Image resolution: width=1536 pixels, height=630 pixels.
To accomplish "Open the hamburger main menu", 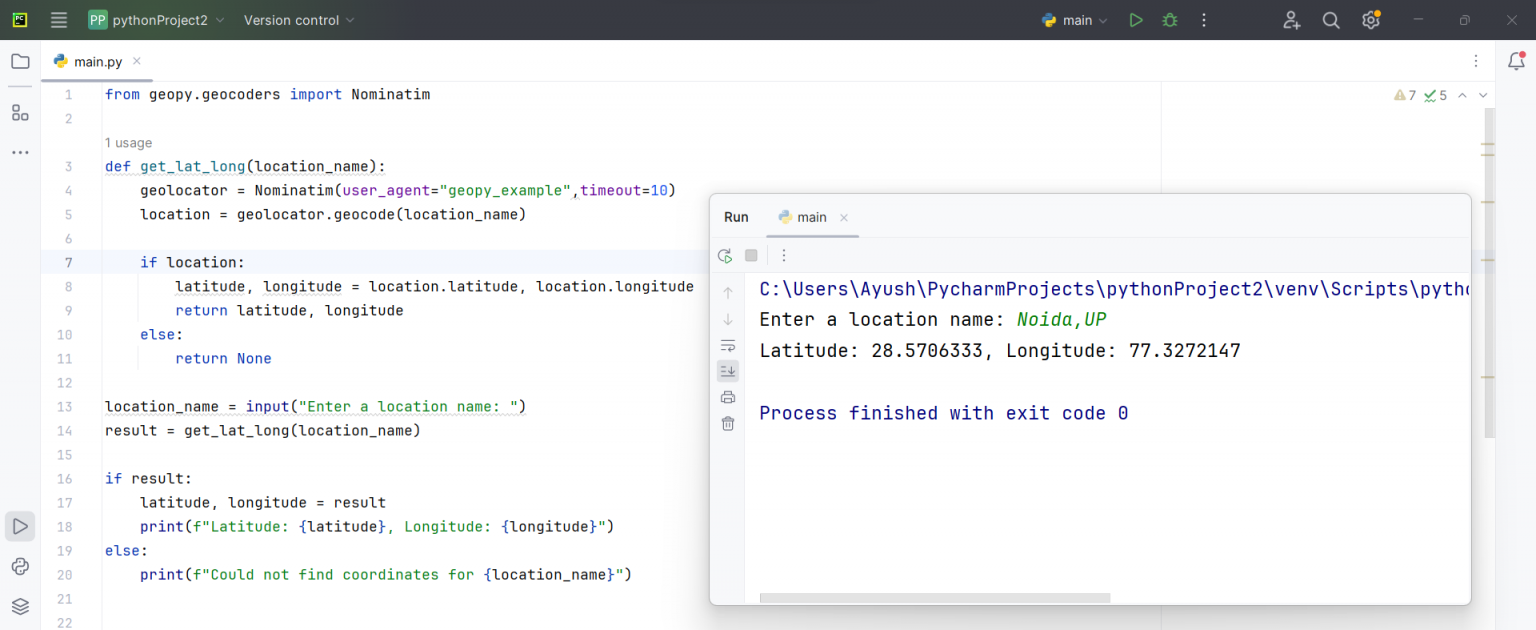I will click(59, 19).
